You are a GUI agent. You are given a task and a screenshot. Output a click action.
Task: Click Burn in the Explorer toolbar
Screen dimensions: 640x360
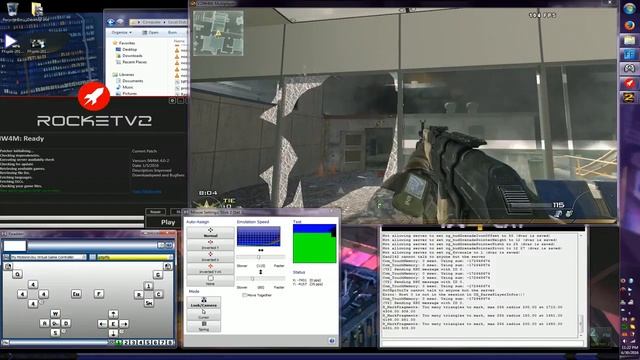[173, 32]
